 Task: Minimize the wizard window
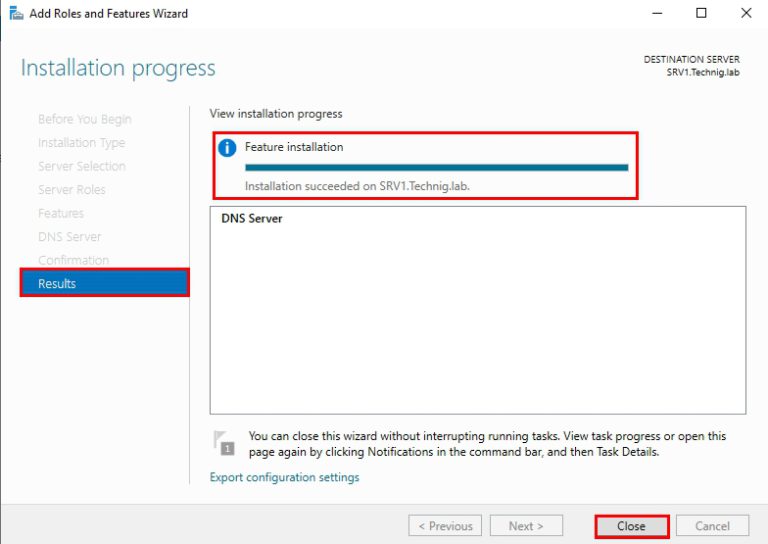(x=657, y=13)
